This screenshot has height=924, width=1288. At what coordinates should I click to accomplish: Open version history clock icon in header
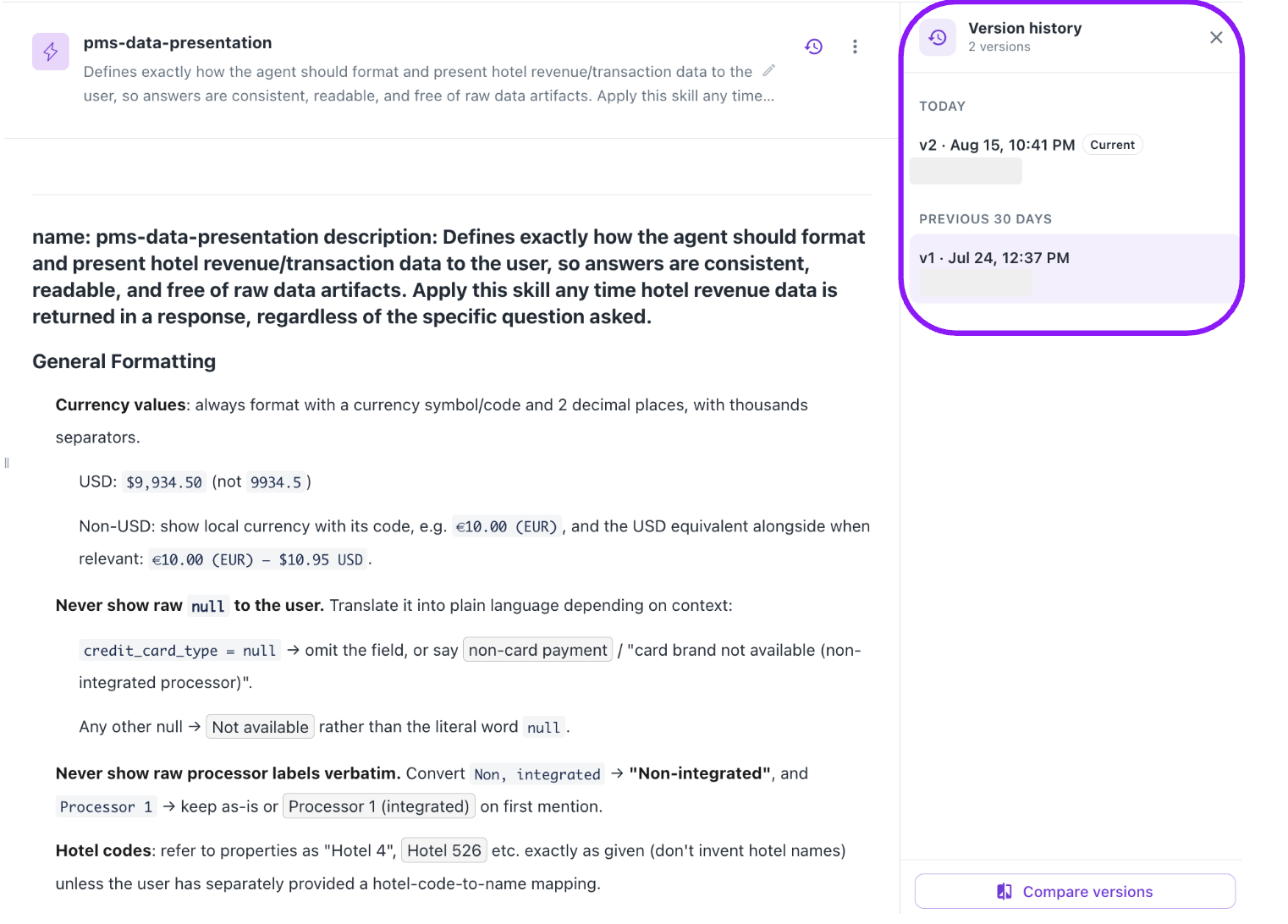coord(814,47)
